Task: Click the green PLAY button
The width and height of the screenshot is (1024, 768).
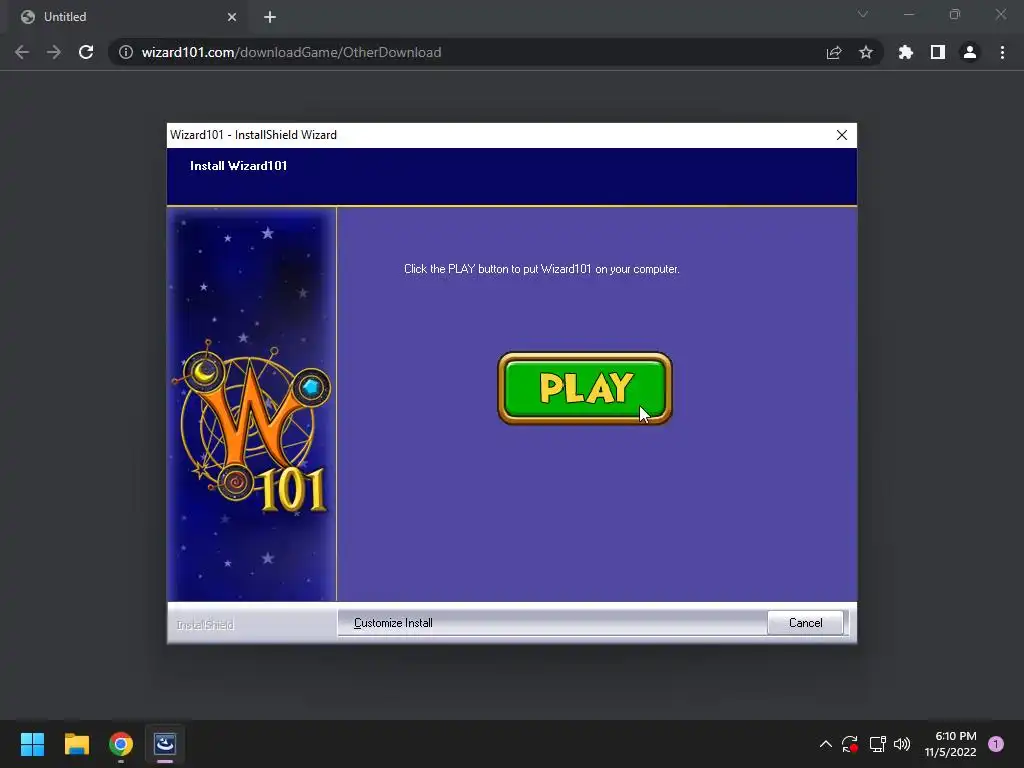Action: (584, 389)
